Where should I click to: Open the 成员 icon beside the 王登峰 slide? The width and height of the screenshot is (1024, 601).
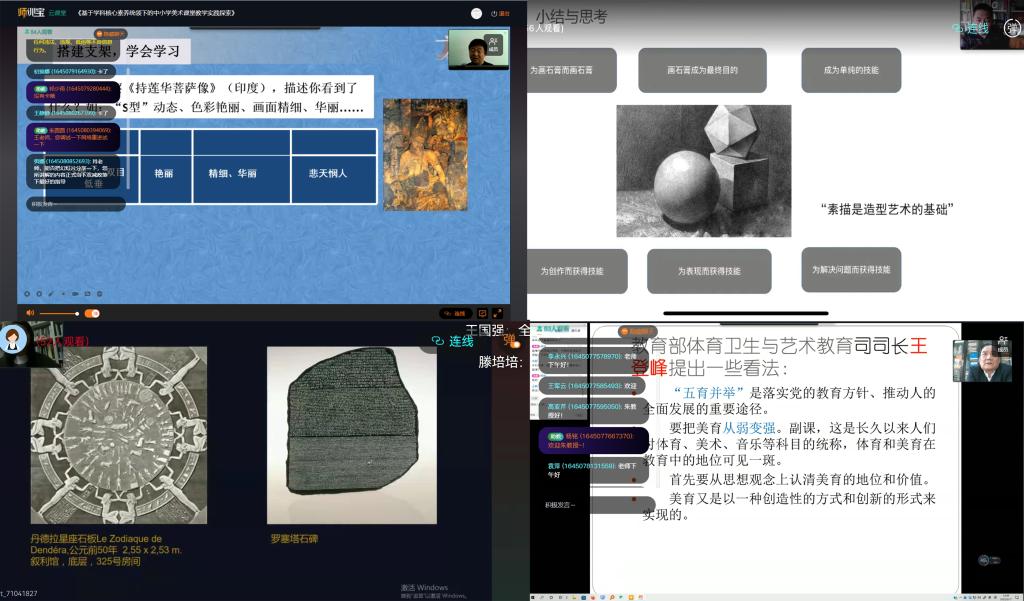(x=1004, y=346)
